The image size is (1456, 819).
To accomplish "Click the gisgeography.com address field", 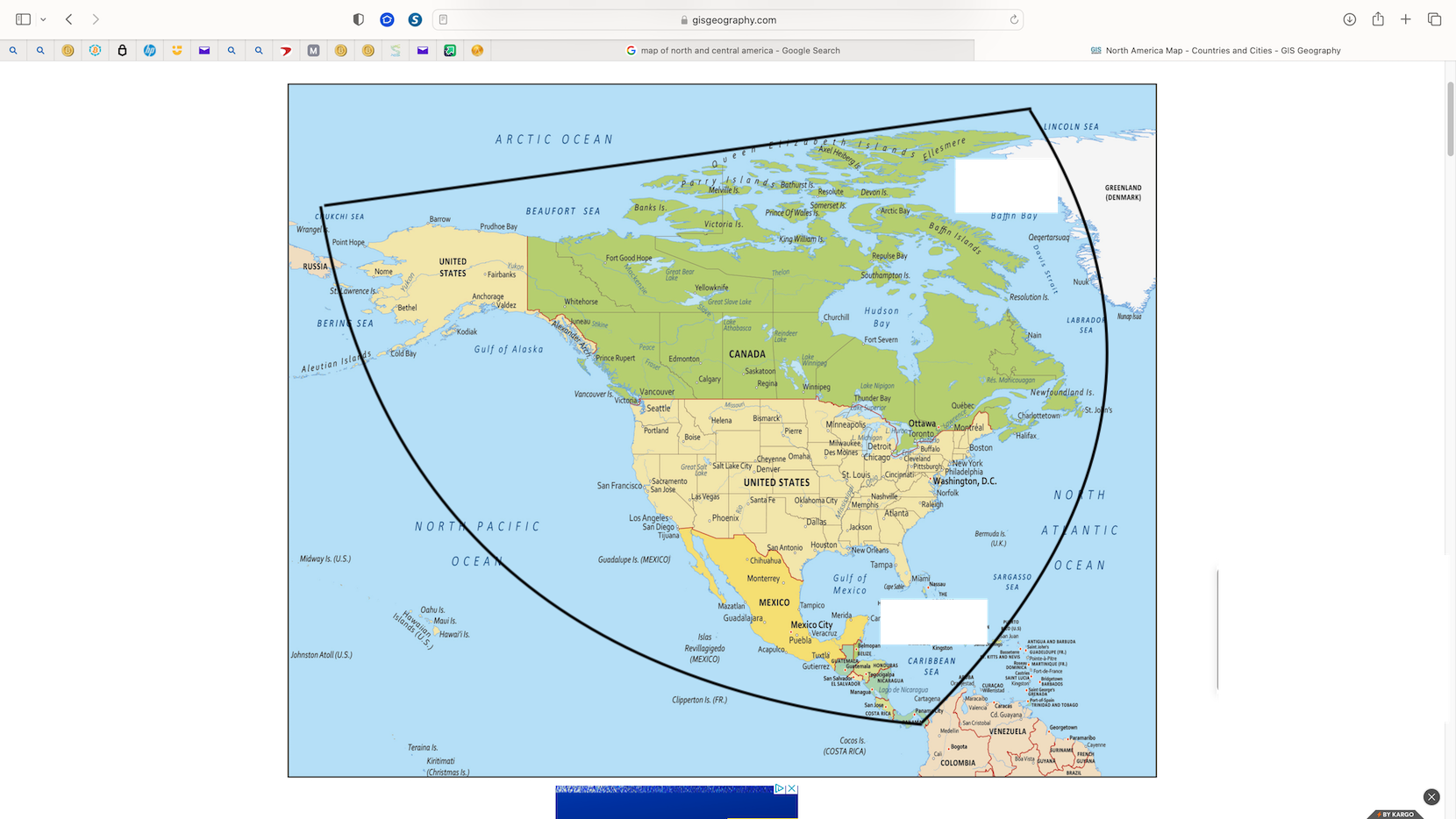I will pyautogui.click(x=728, y=19).
